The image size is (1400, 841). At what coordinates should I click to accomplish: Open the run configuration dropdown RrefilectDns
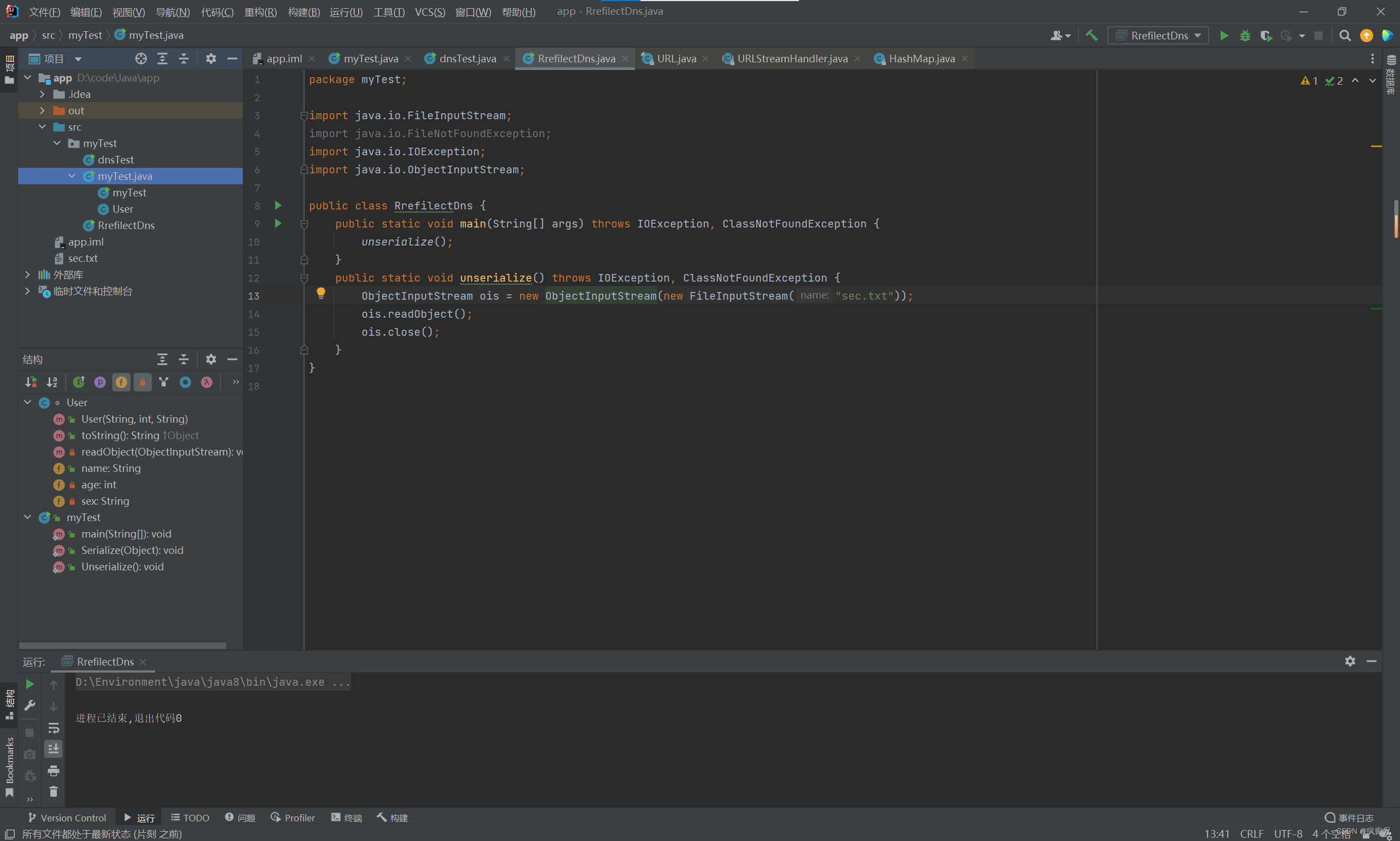(1158, 35)
